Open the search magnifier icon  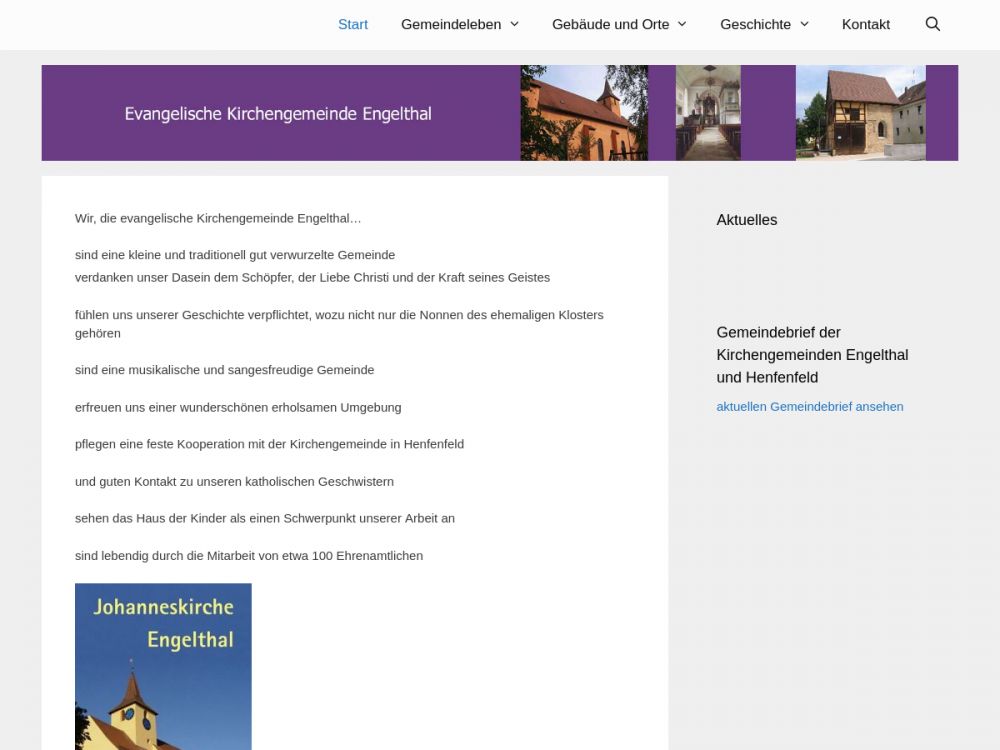point(932,24)
